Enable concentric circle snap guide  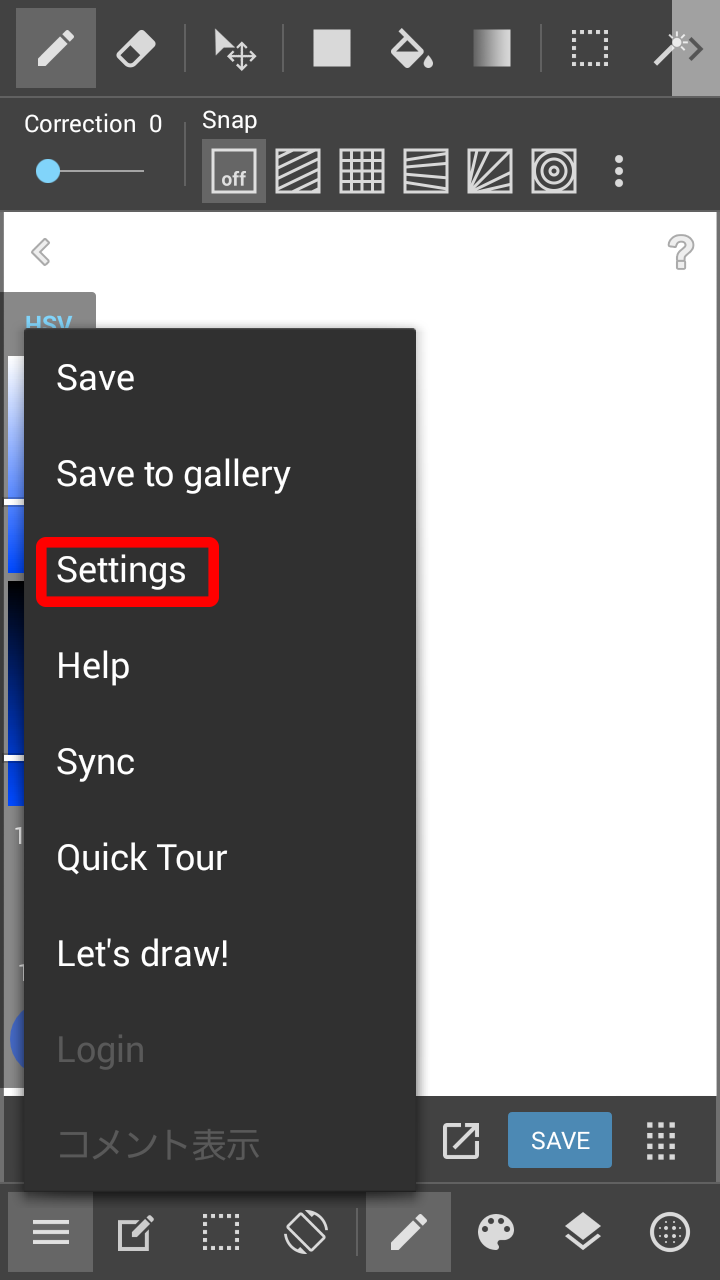click(554, 171)
